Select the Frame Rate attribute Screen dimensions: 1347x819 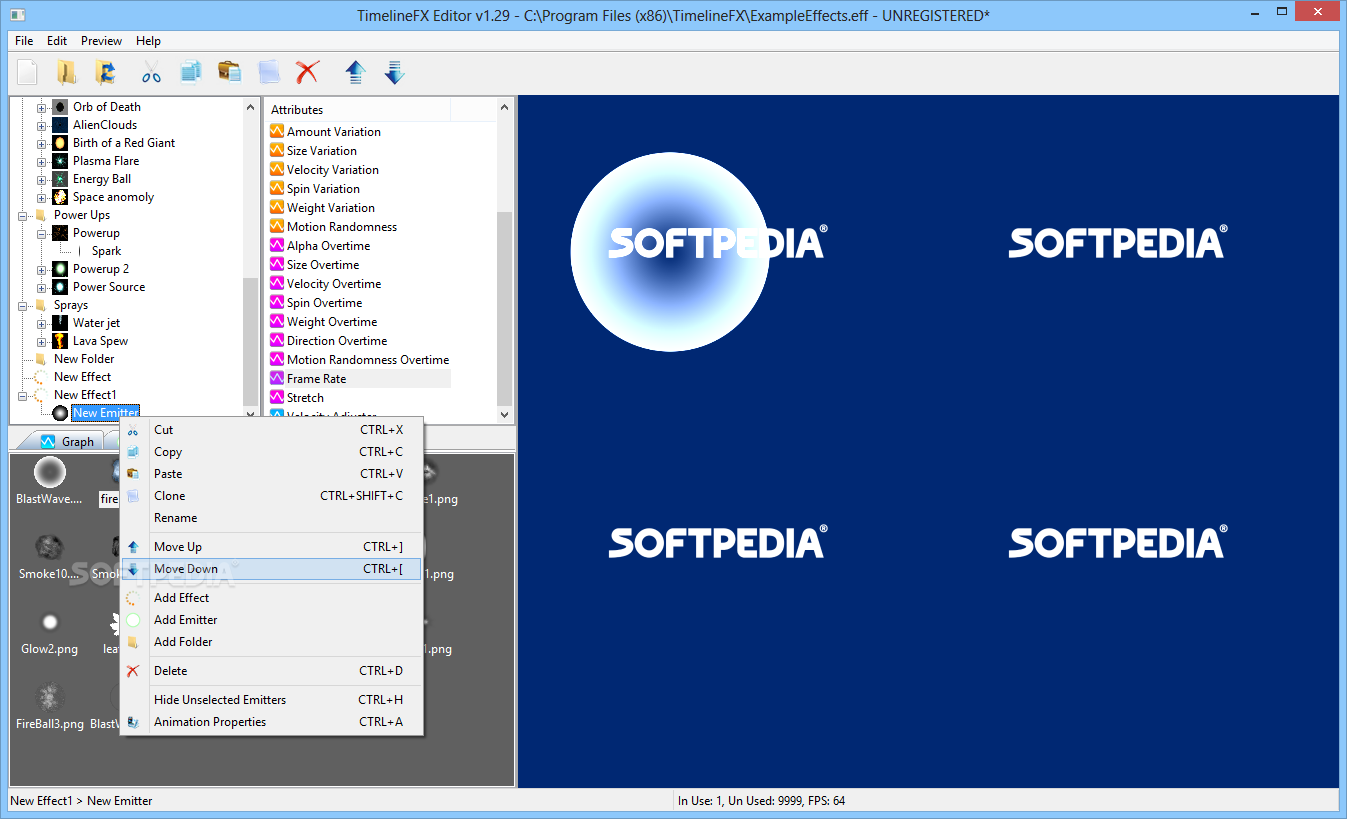pos(316,378)
